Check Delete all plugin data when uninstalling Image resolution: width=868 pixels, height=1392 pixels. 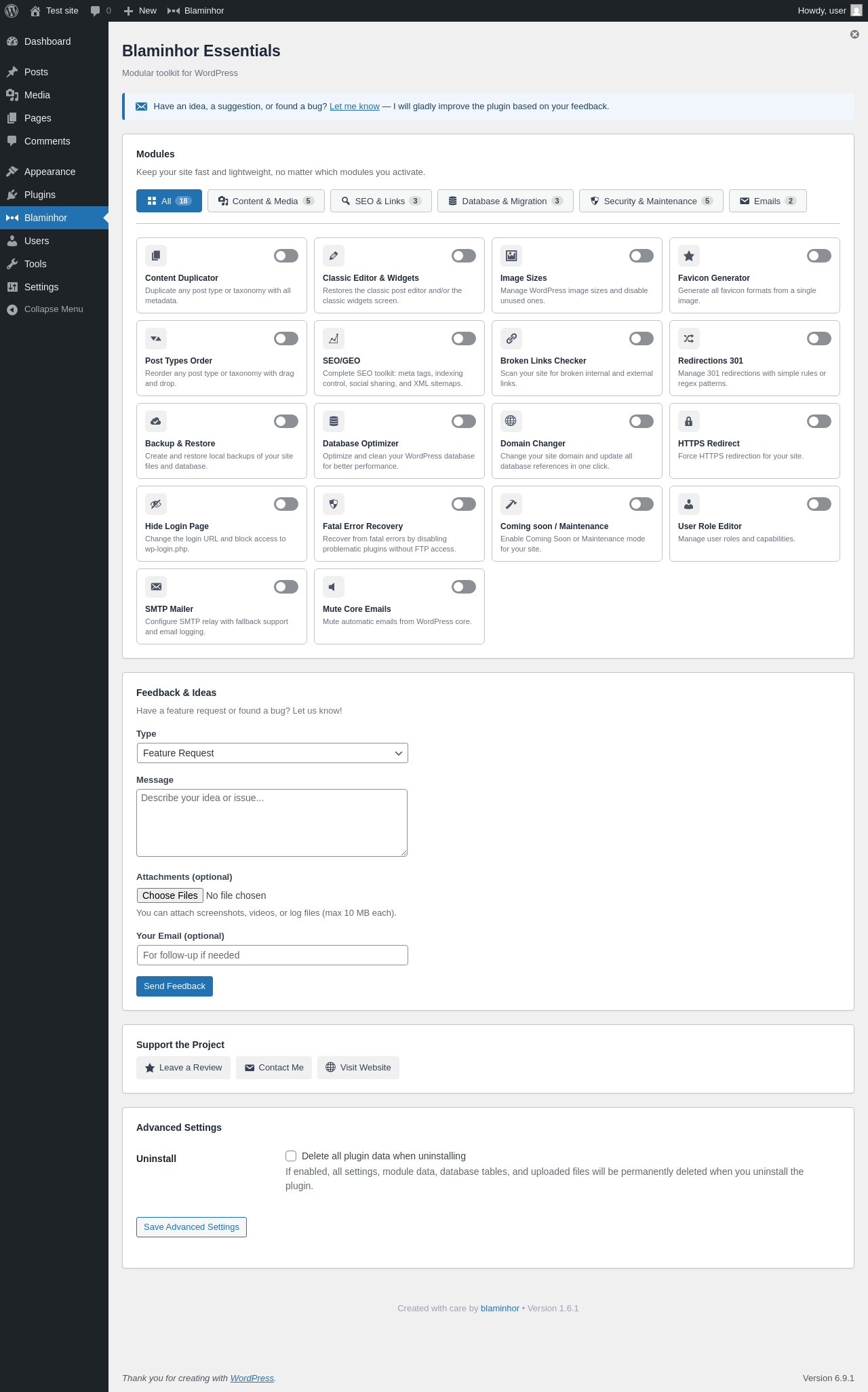291,1156
